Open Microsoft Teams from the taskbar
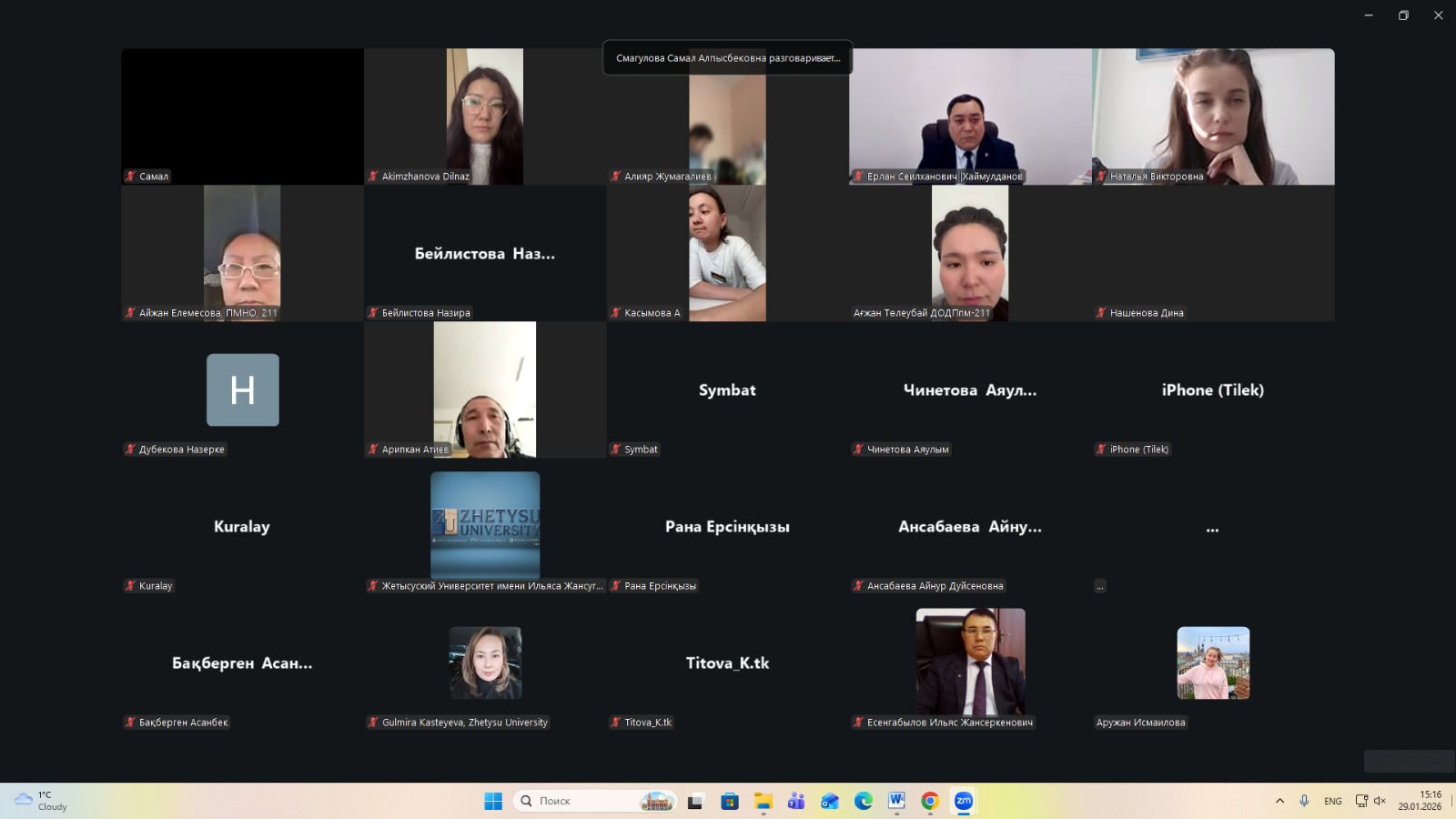Image resolution: width=1456 pixels, height=819 pixels. pos(796,801)
